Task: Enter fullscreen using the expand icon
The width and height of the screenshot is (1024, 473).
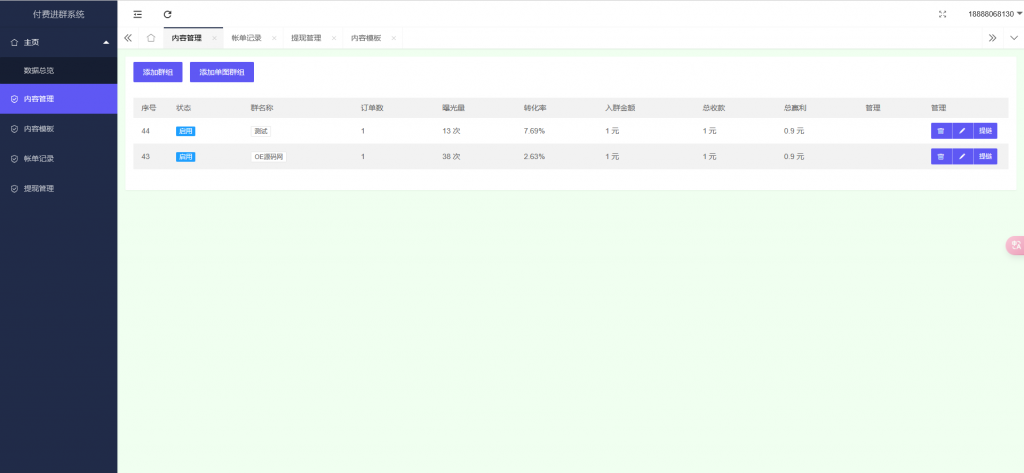Action: (942, 14)
